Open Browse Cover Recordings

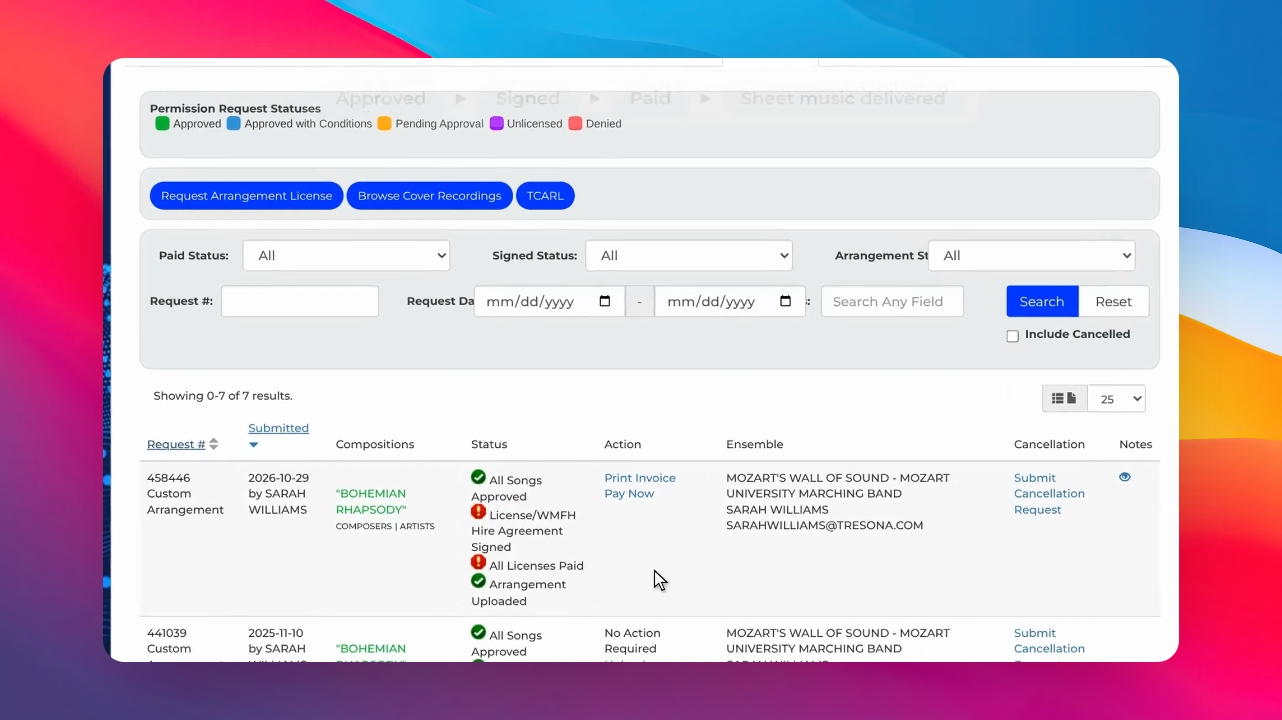coord(429,196)
